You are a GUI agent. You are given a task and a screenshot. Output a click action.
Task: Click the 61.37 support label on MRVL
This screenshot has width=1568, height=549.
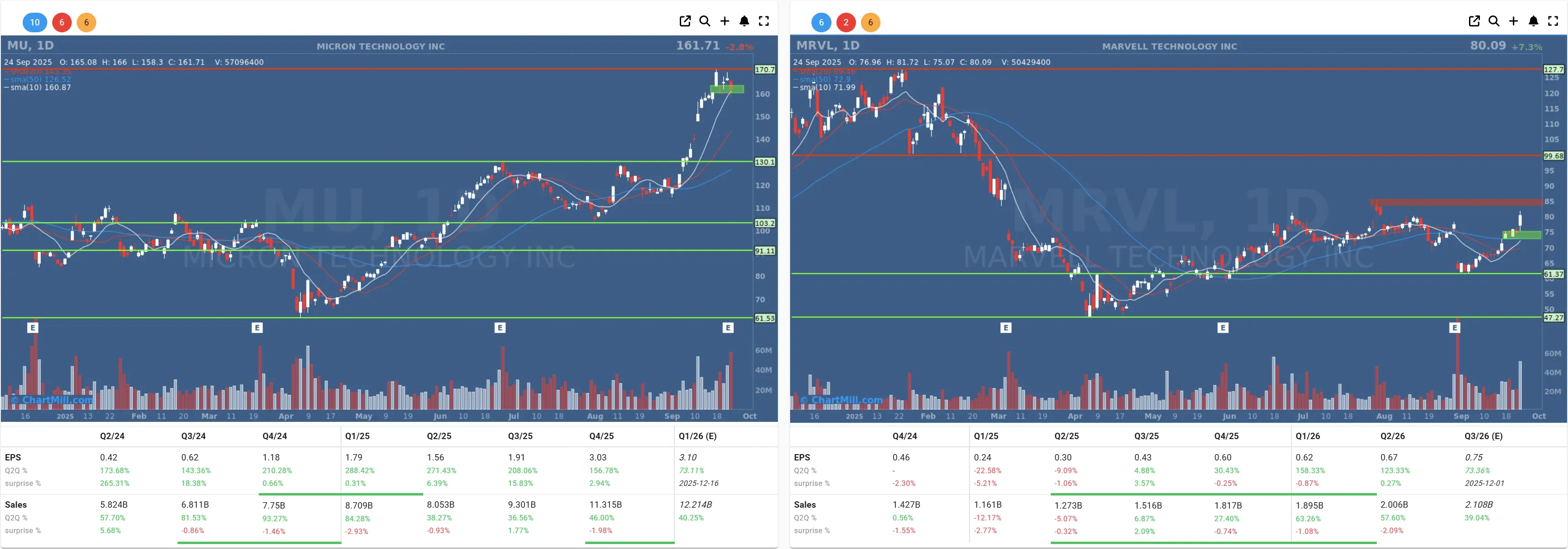(x=1553, y=274)
